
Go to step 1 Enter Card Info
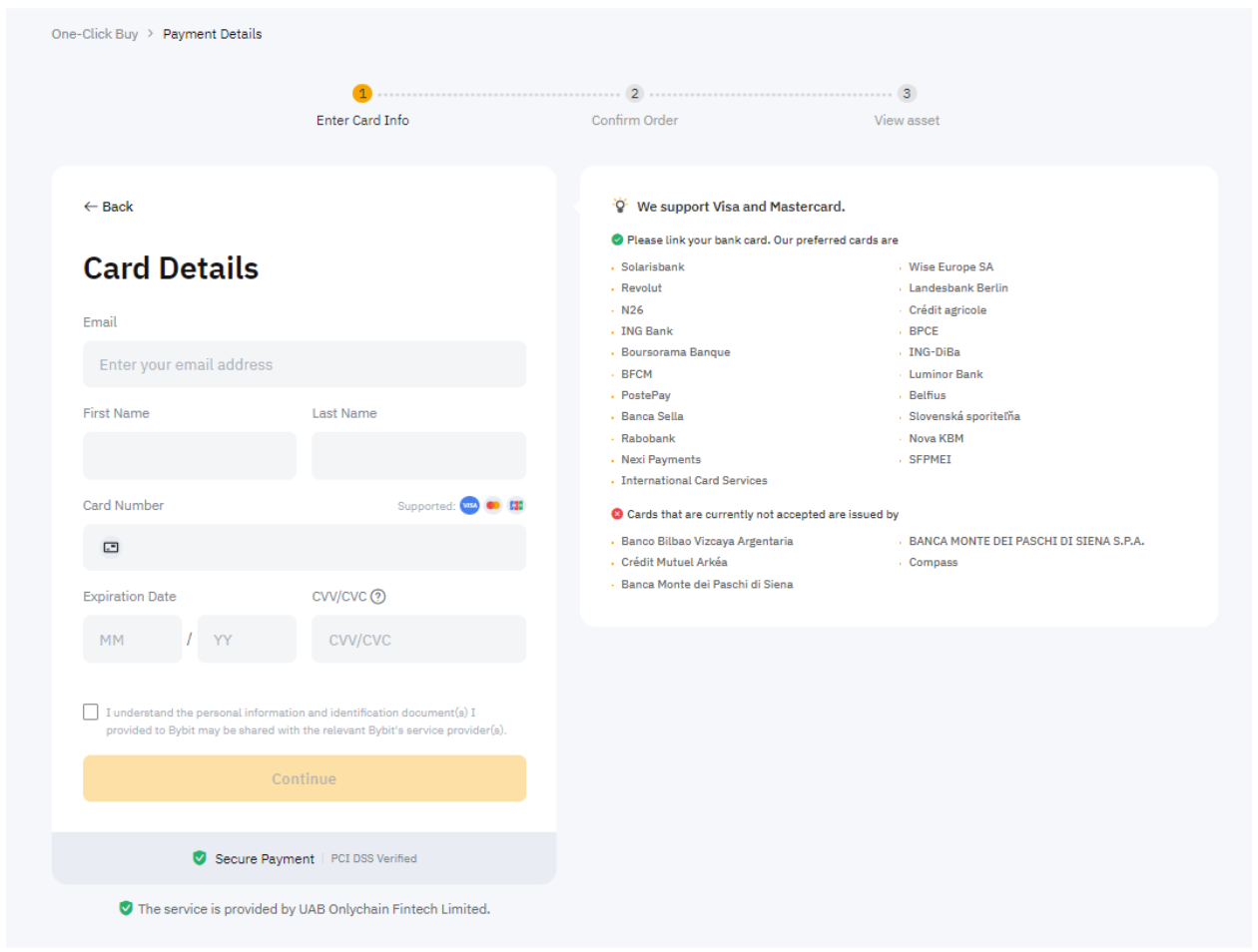[362, 94]
